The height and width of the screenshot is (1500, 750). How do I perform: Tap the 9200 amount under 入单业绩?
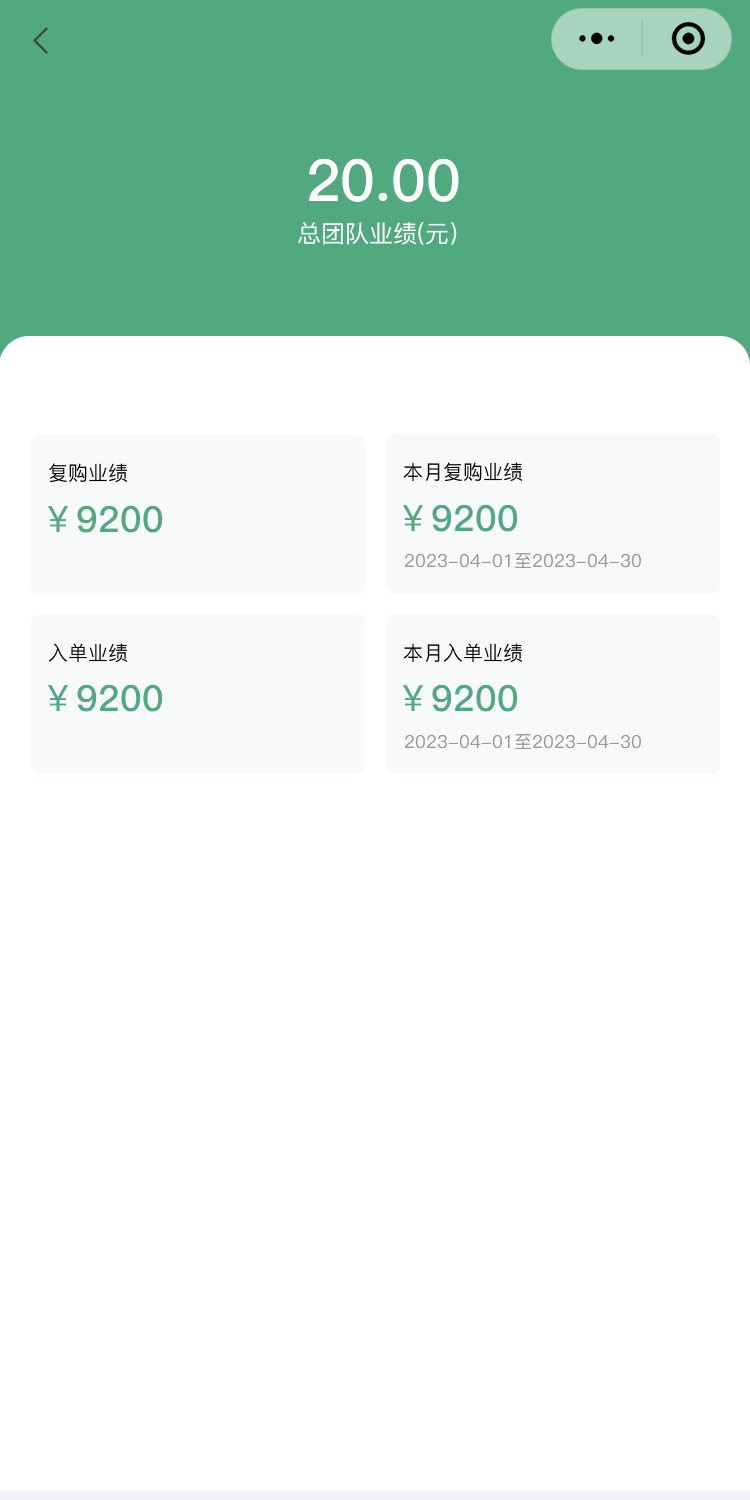click(x=120, y=699)
